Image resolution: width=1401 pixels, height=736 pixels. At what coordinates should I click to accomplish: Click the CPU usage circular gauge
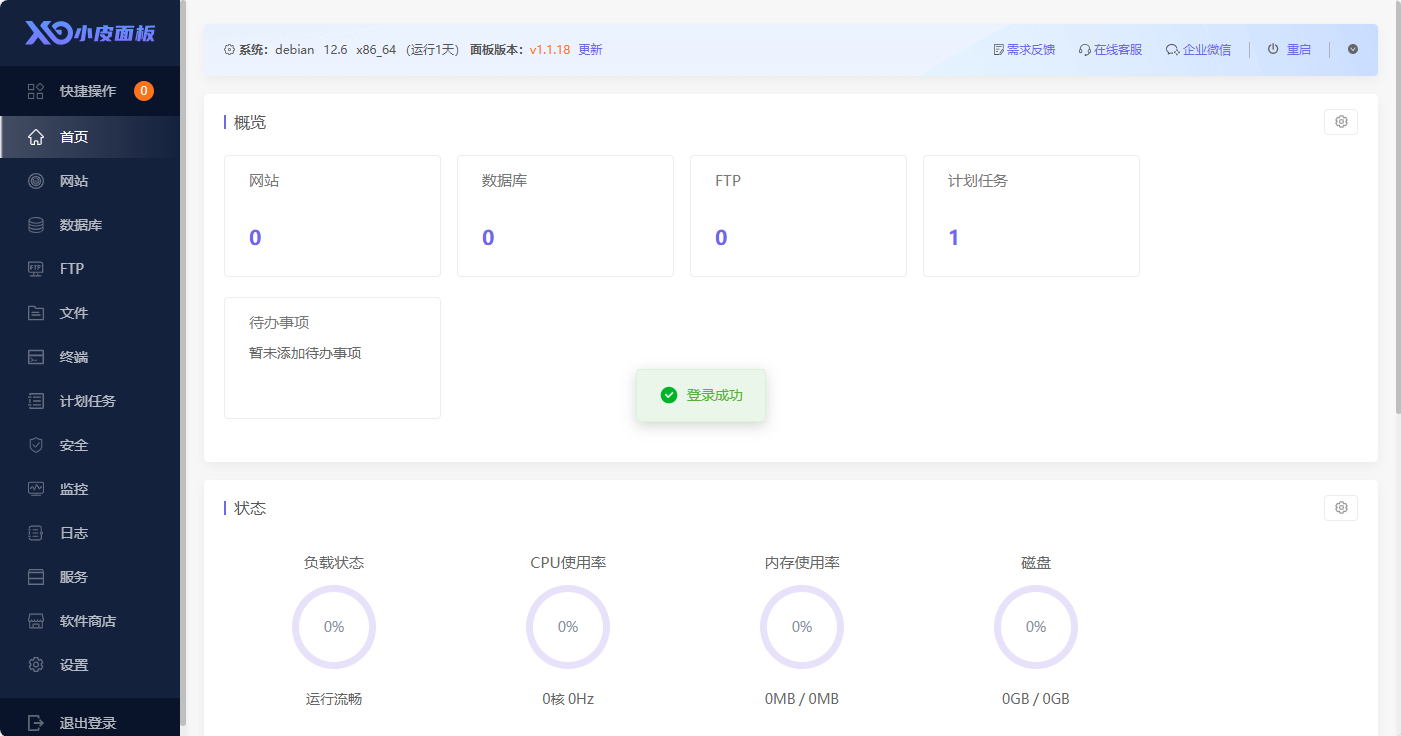click(x=568, y=627)
